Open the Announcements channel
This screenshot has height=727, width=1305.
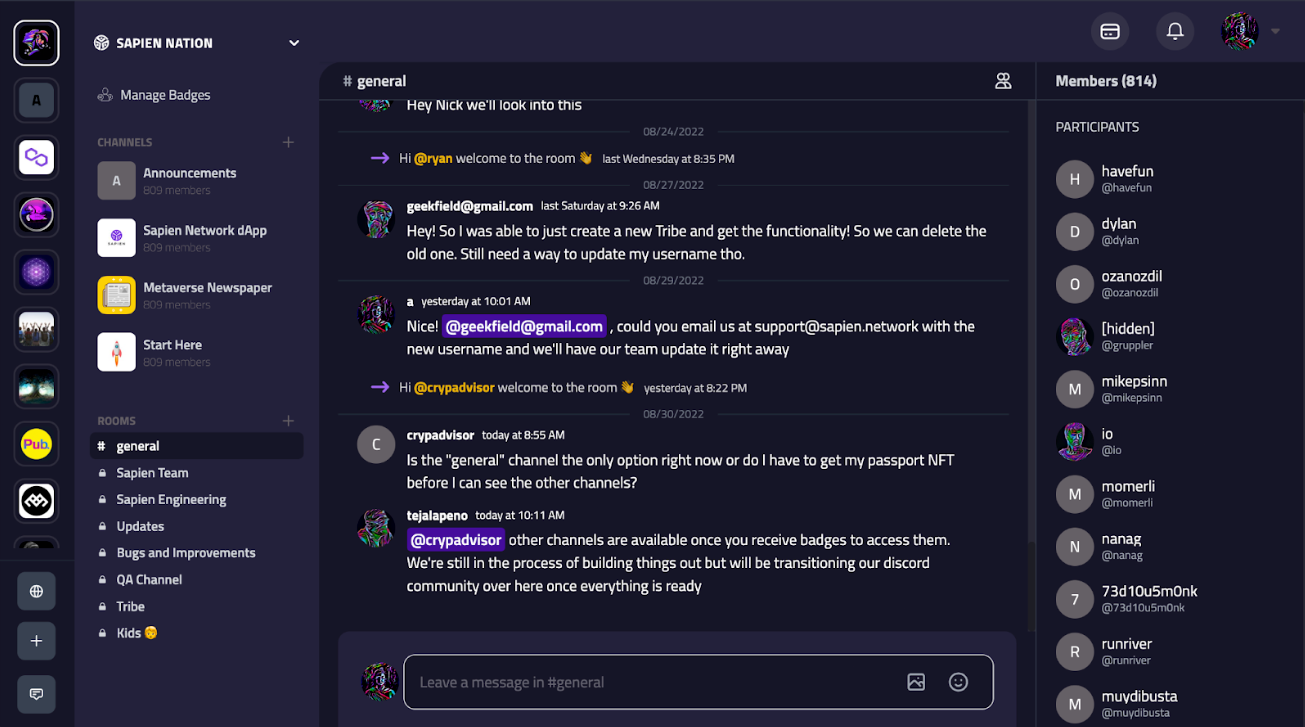pos(189,180)
